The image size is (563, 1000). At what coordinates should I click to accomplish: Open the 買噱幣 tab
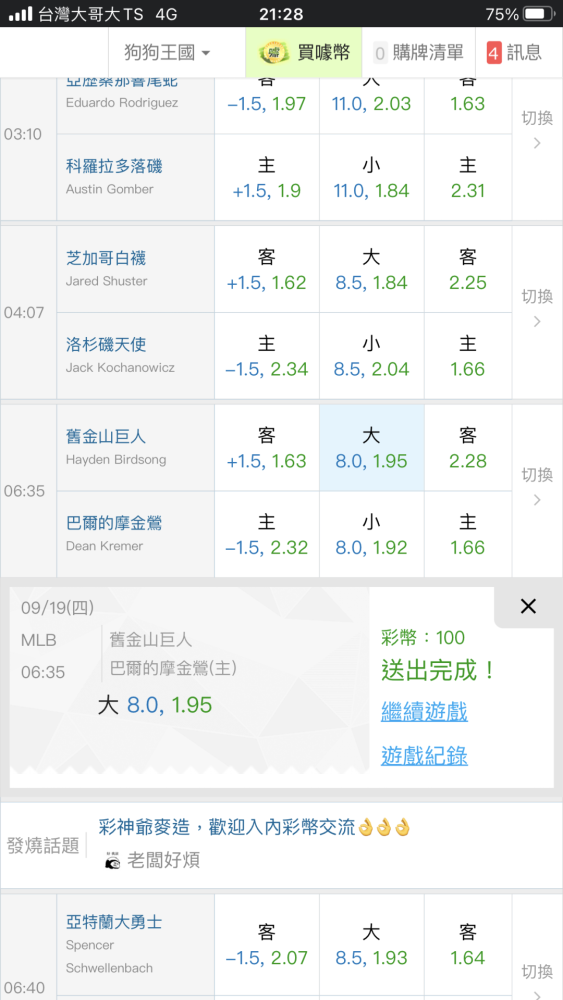304,52
